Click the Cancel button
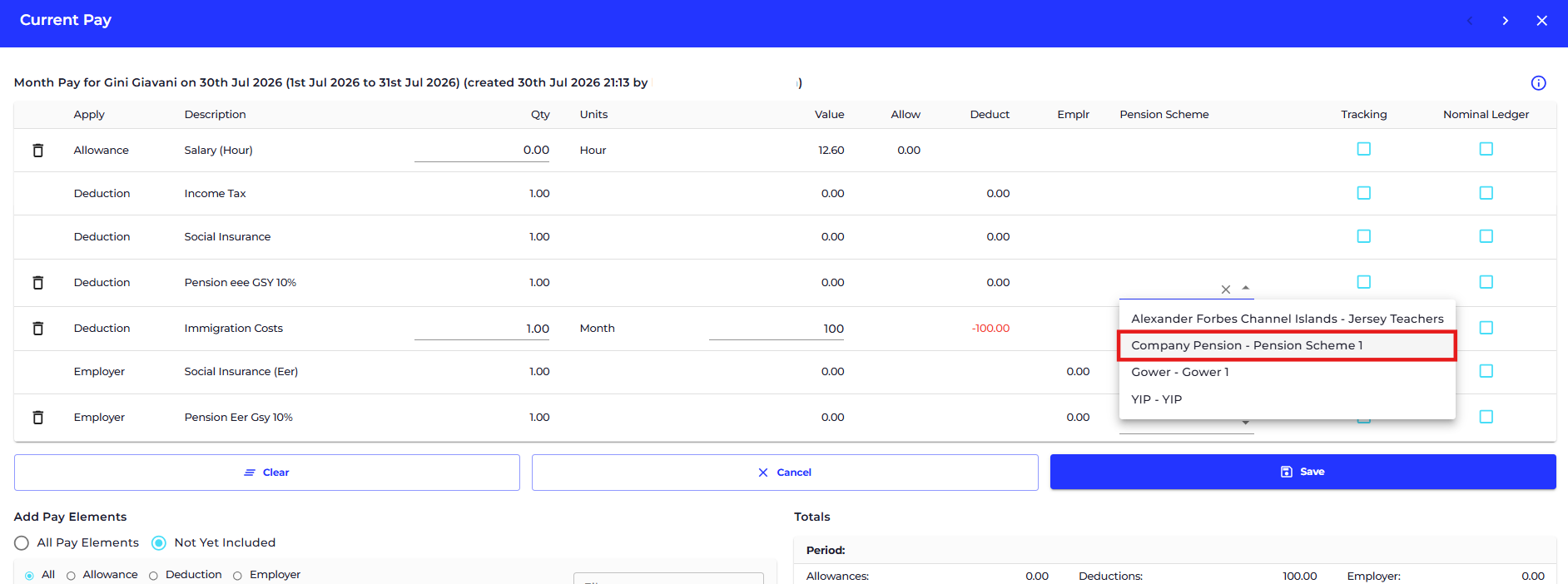This screenshot has height=584, width=1568. pyautogui.click(x=785, y=473)
